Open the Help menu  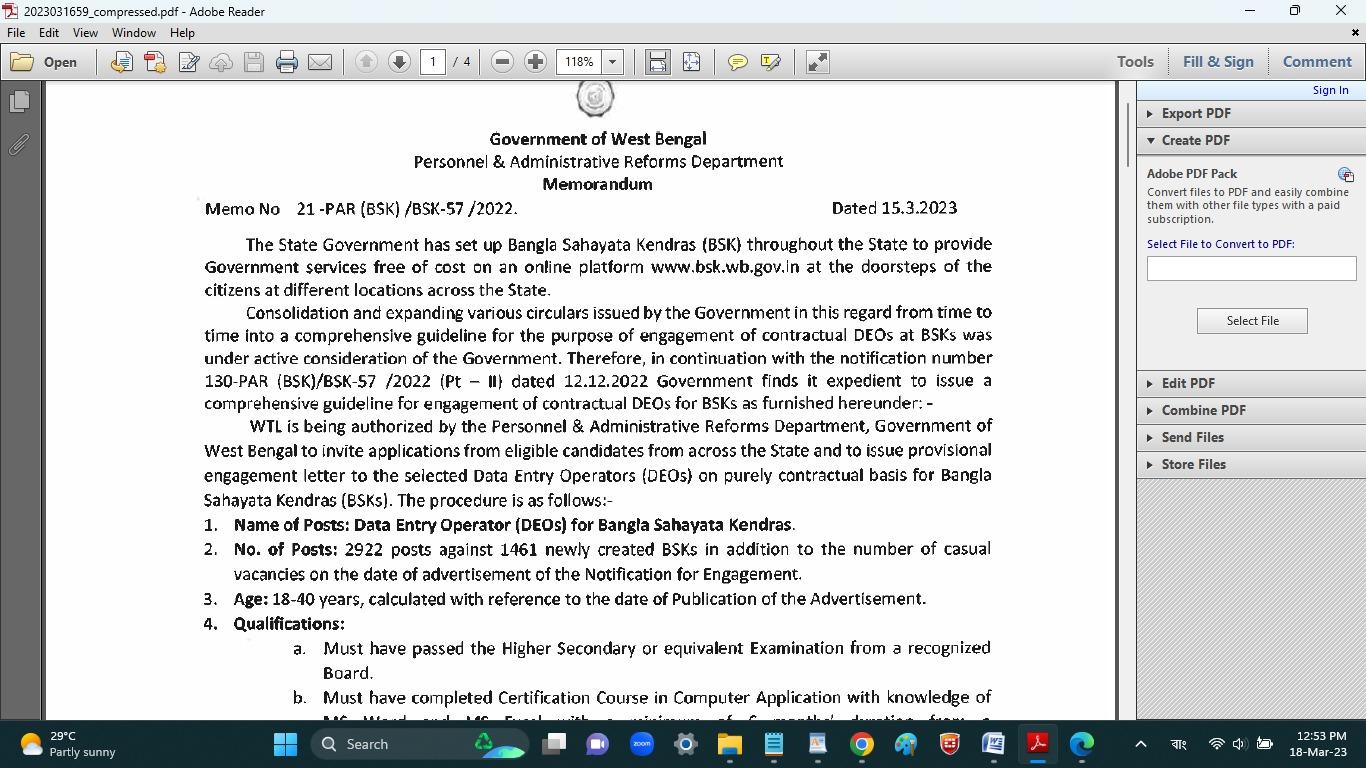[x=182, y=33]
